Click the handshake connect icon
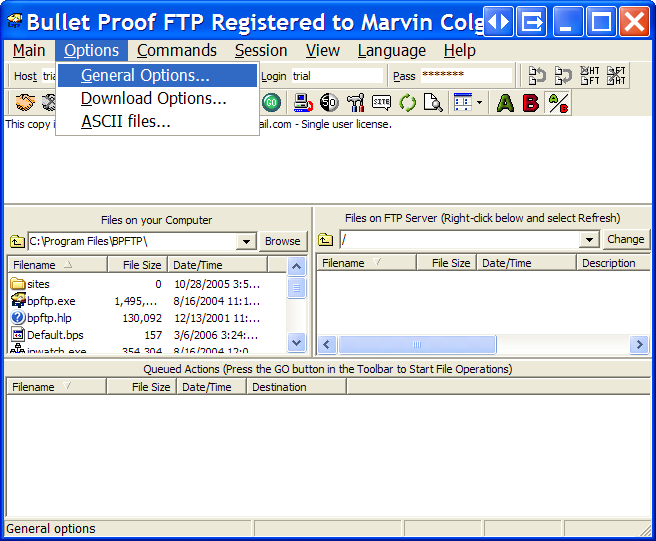Viewport: 656px width, 541px height. (24, 102)
